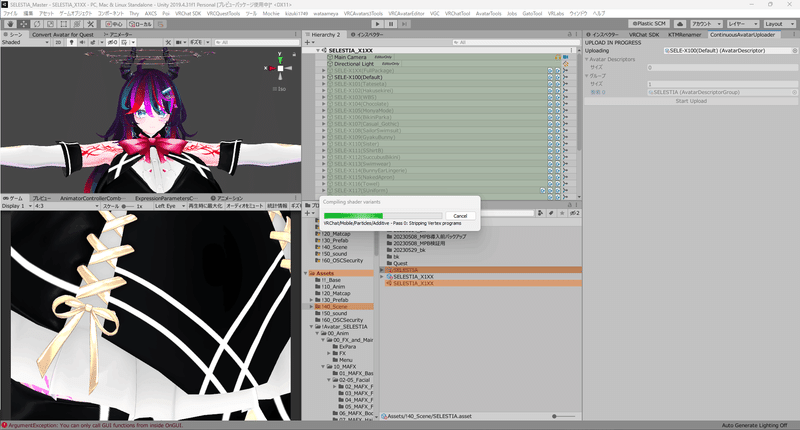
Task: Open the ファイル file menu
Action: click(x=10, y=13)
